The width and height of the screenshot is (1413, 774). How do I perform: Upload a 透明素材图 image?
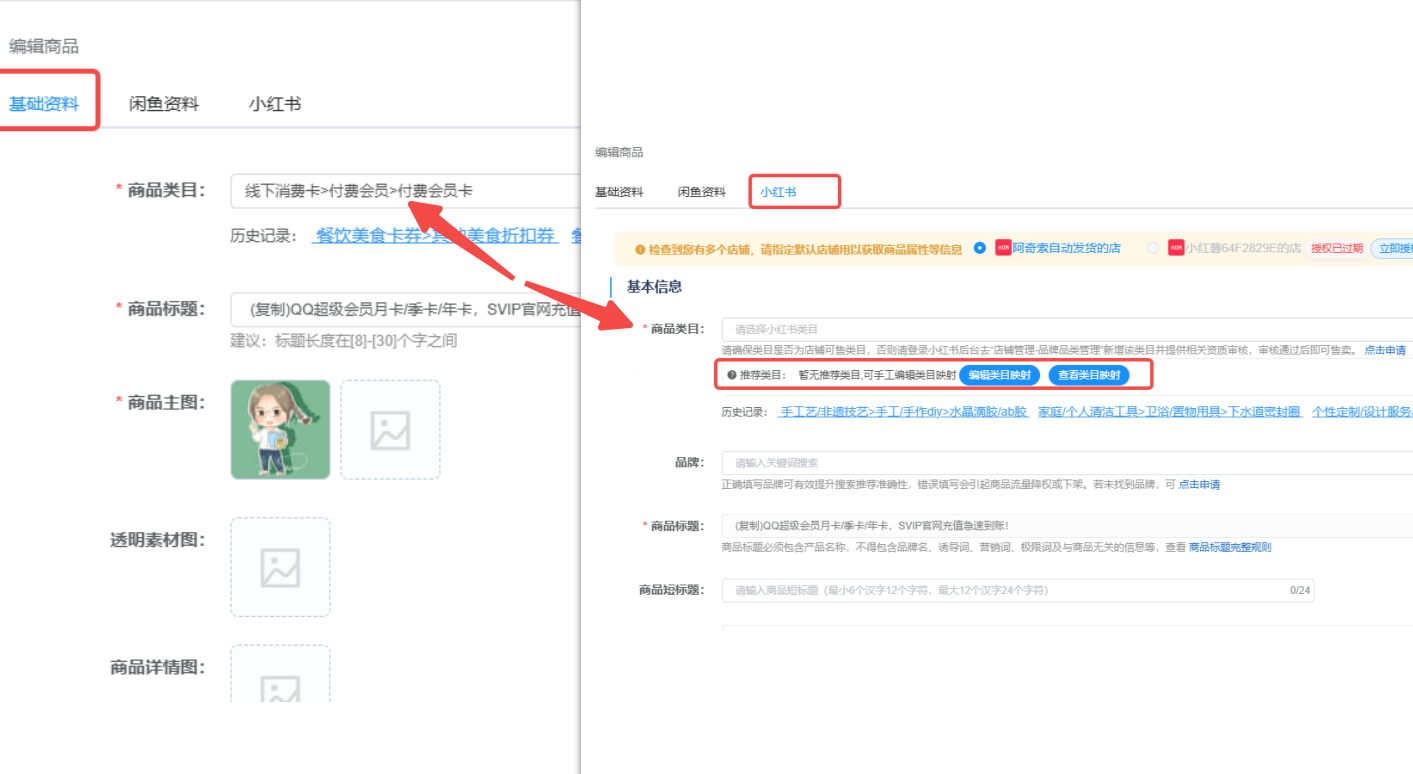point(281,567)
